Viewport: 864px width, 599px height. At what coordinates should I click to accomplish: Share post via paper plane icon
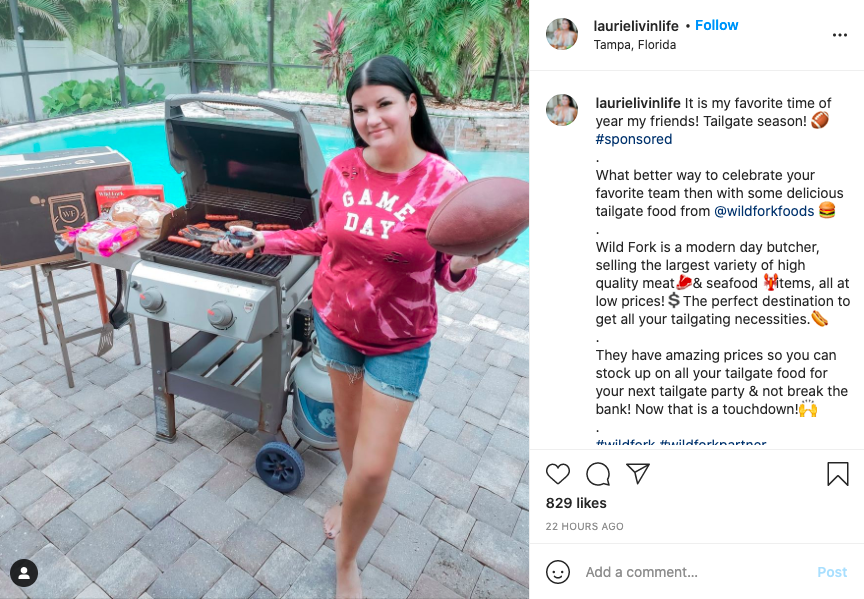638,473
